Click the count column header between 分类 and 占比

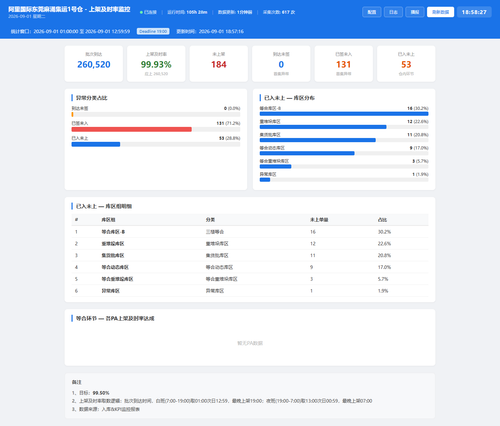319,220
